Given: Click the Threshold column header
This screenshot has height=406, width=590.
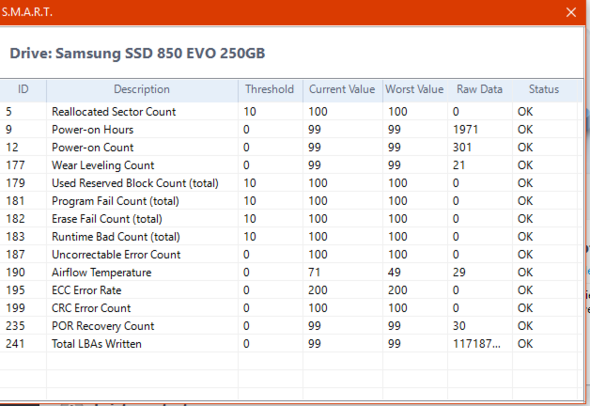Looking at the screenshot, I should coord(270,90).
